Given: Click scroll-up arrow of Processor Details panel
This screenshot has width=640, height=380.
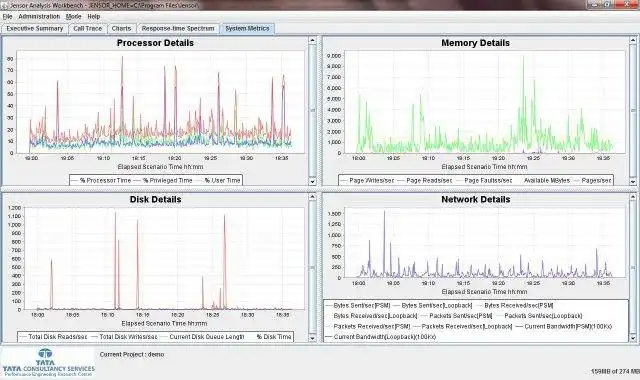Looking at the screenshot, I should 312,40.
